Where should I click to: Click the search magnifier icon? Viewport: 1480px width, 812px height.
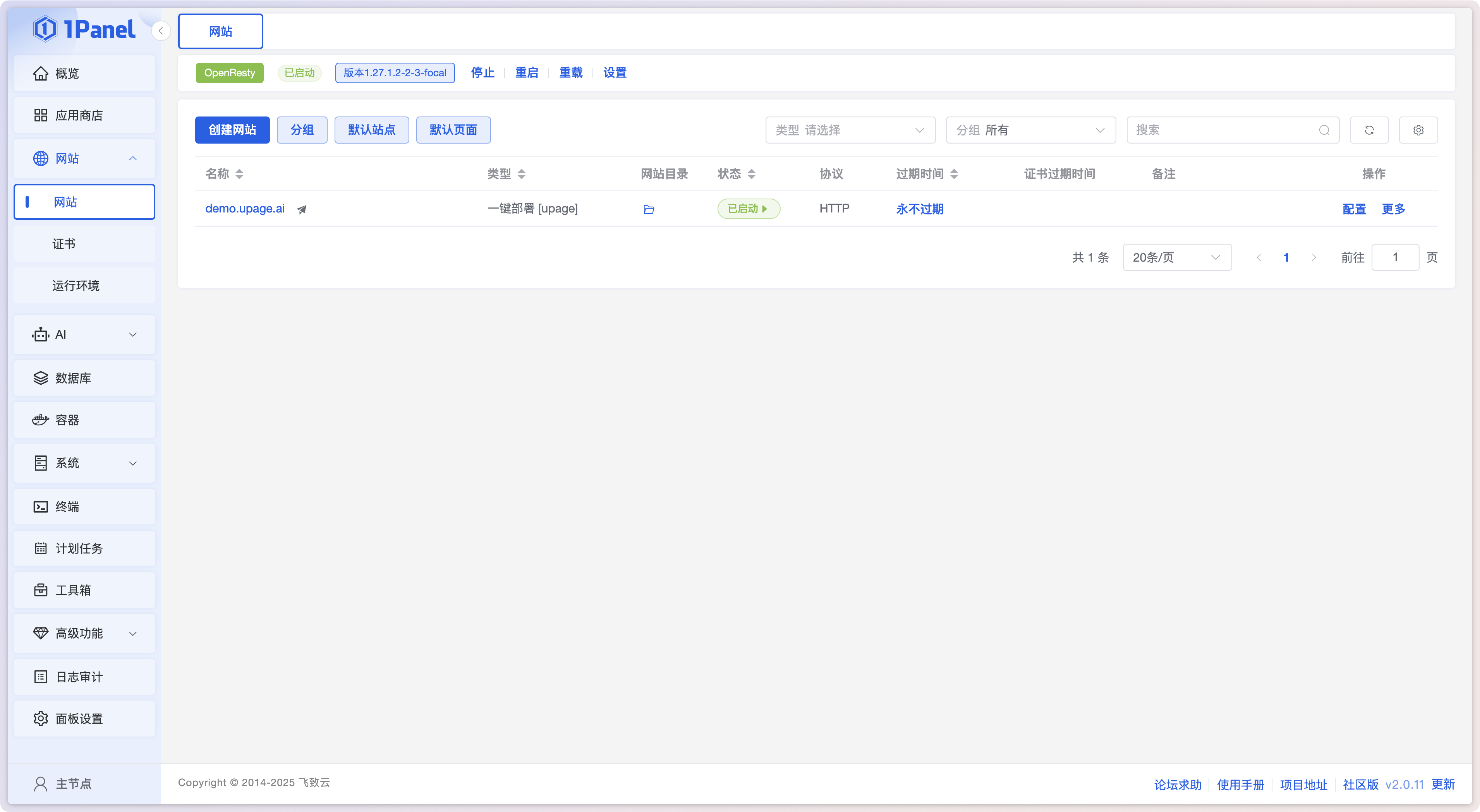1324,130
